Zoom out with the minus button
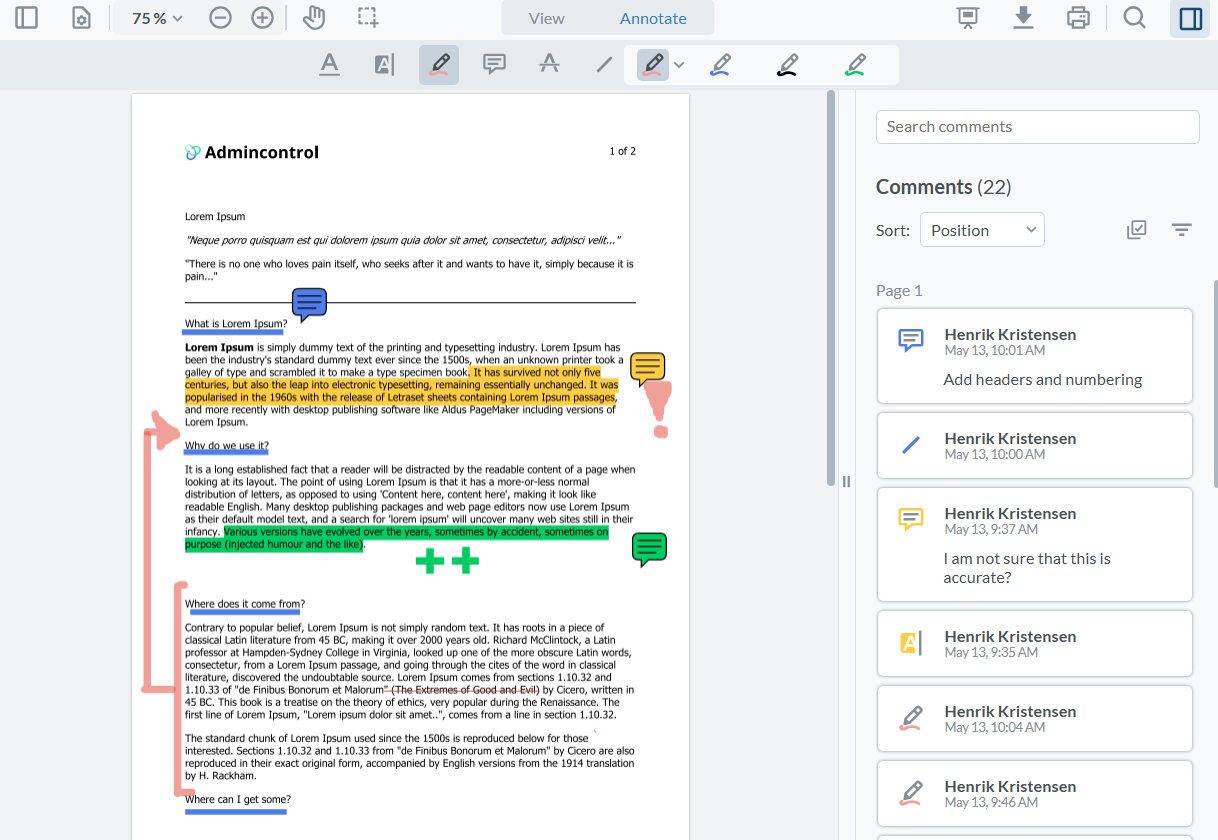This screenshot has height=840, width=1218. click(221, 18)
